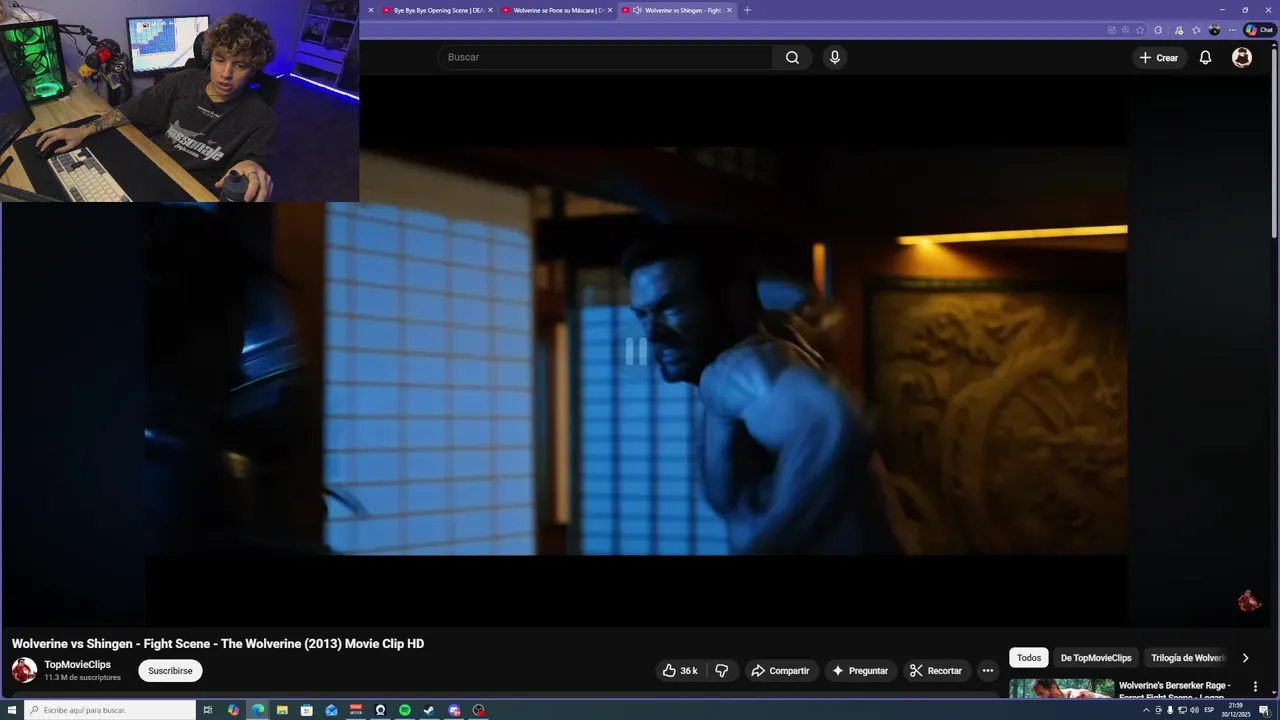Subscribe to TopMovieClips with Suscribirse
1280x720 pixels.
(170, 671)
